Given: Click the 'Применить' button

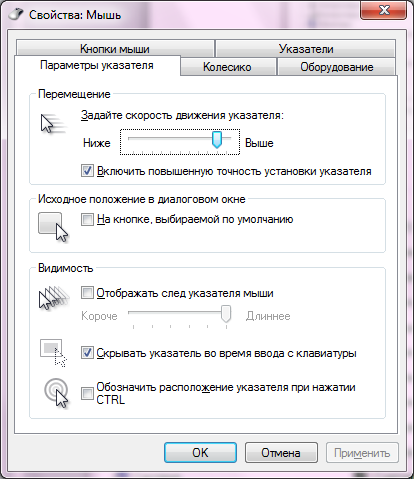Looking at the screenshot, I should tap(362, 453).
